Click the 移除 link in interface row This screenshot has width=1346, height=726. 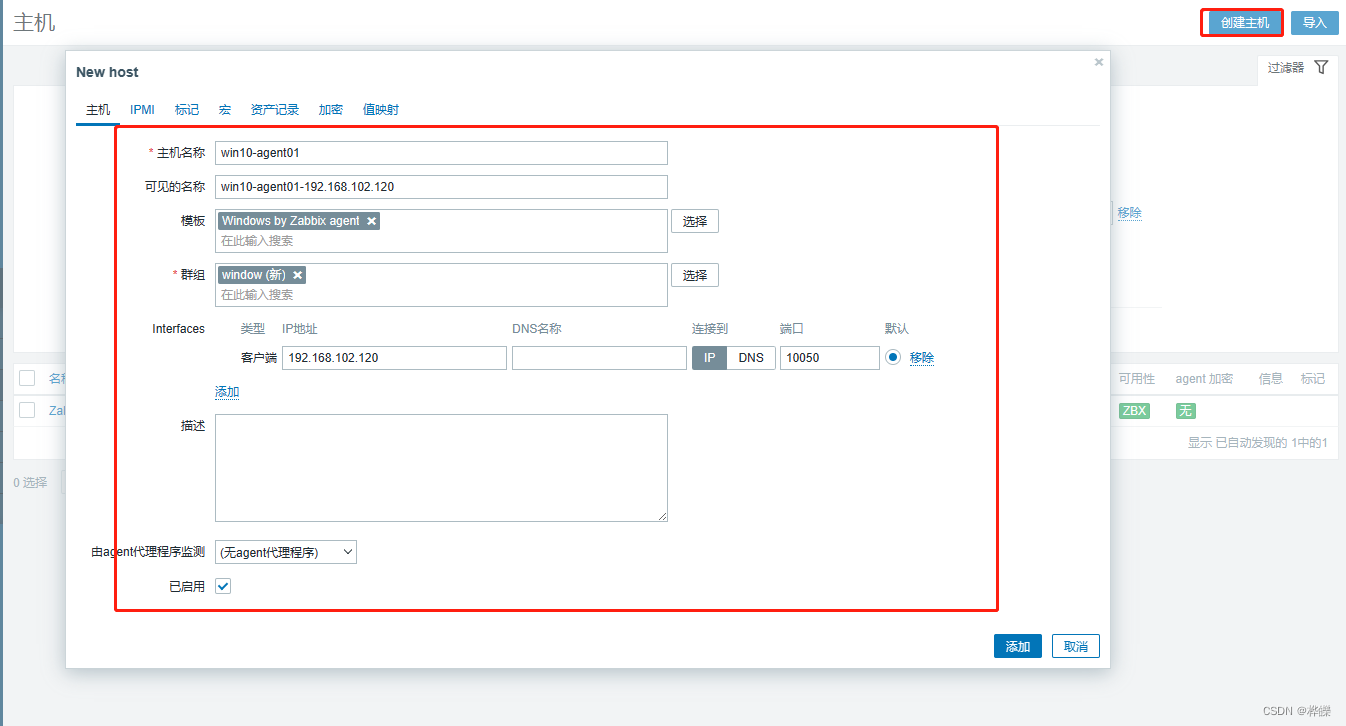click(922, 358)
